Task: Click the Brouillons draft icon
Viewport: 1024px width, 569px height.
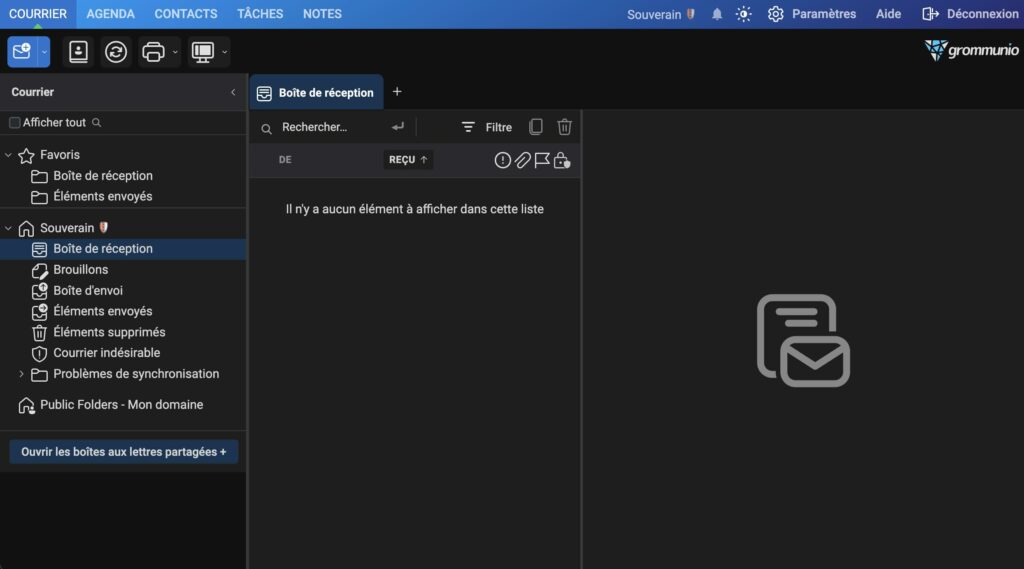Action: point(39,270)
